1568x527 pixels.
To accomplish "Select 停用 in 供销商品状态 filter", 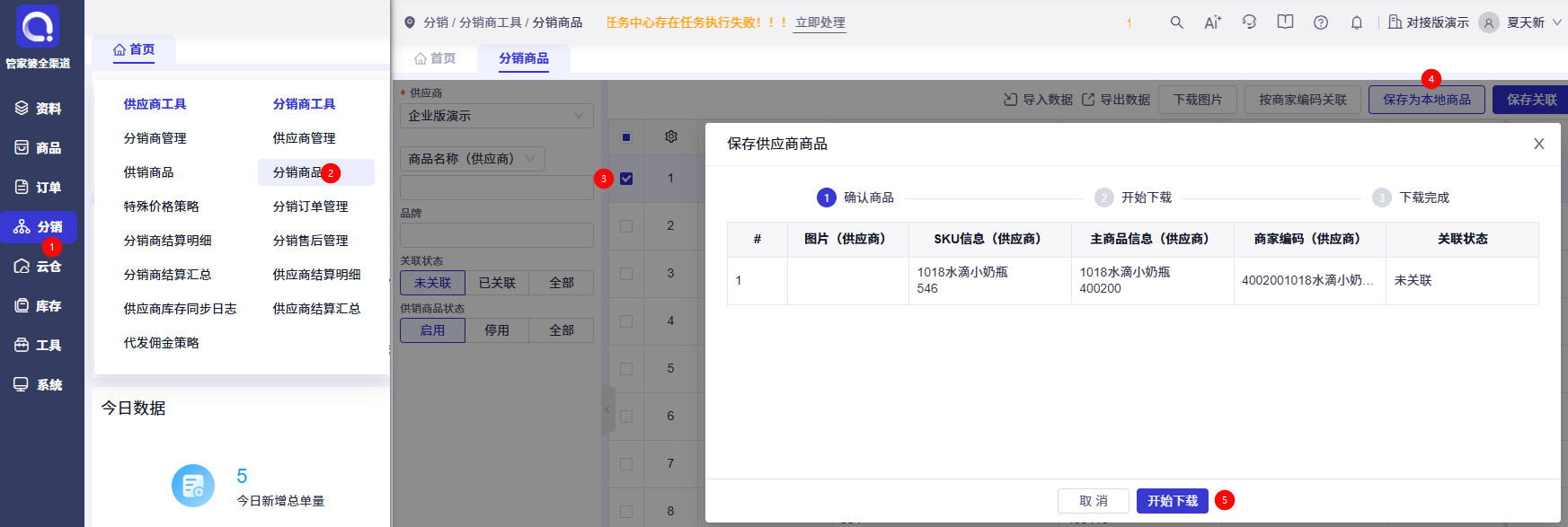I will [497, 330].
